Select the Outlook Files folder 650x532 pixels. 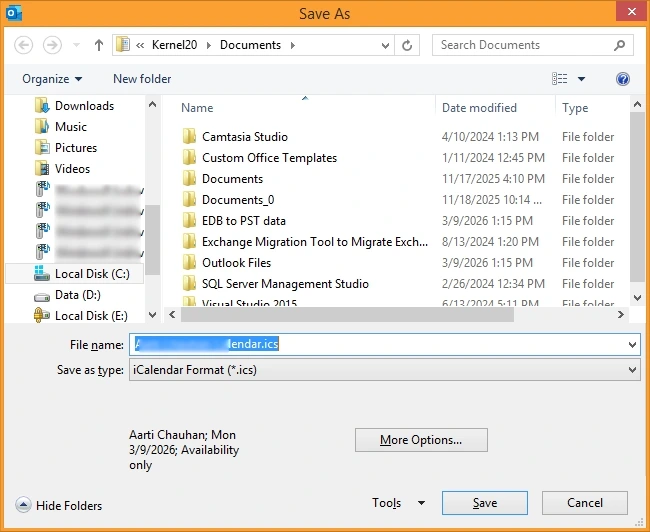click(236, 263)
